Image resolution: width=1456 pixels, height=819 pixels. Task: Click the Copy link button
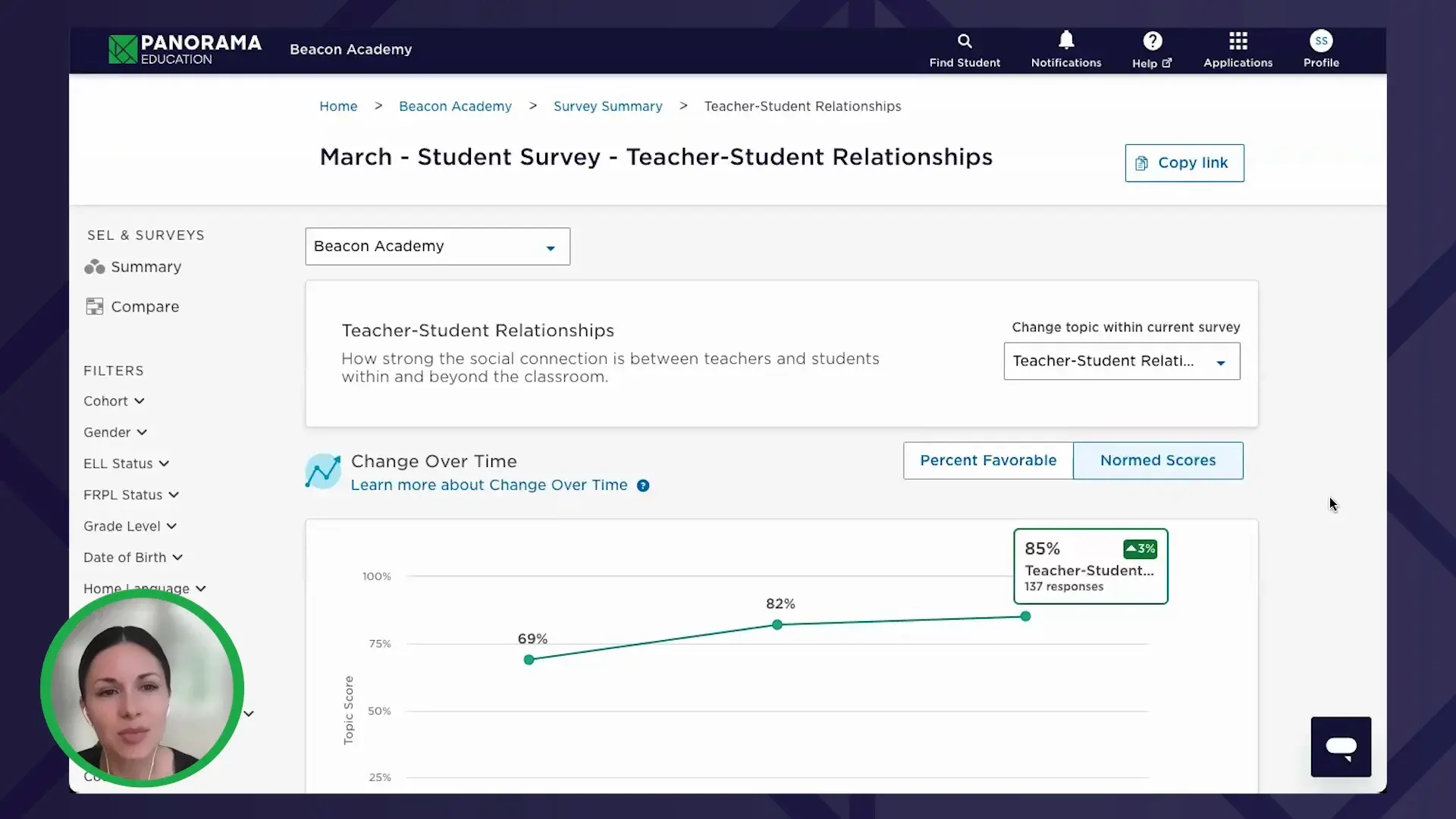[1184, 162]
